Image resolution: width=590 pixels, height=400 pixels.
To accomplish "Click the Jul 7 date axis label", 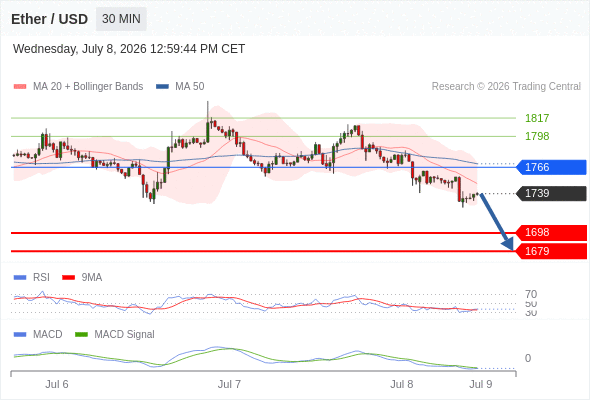I will click(x=229, y=384).
